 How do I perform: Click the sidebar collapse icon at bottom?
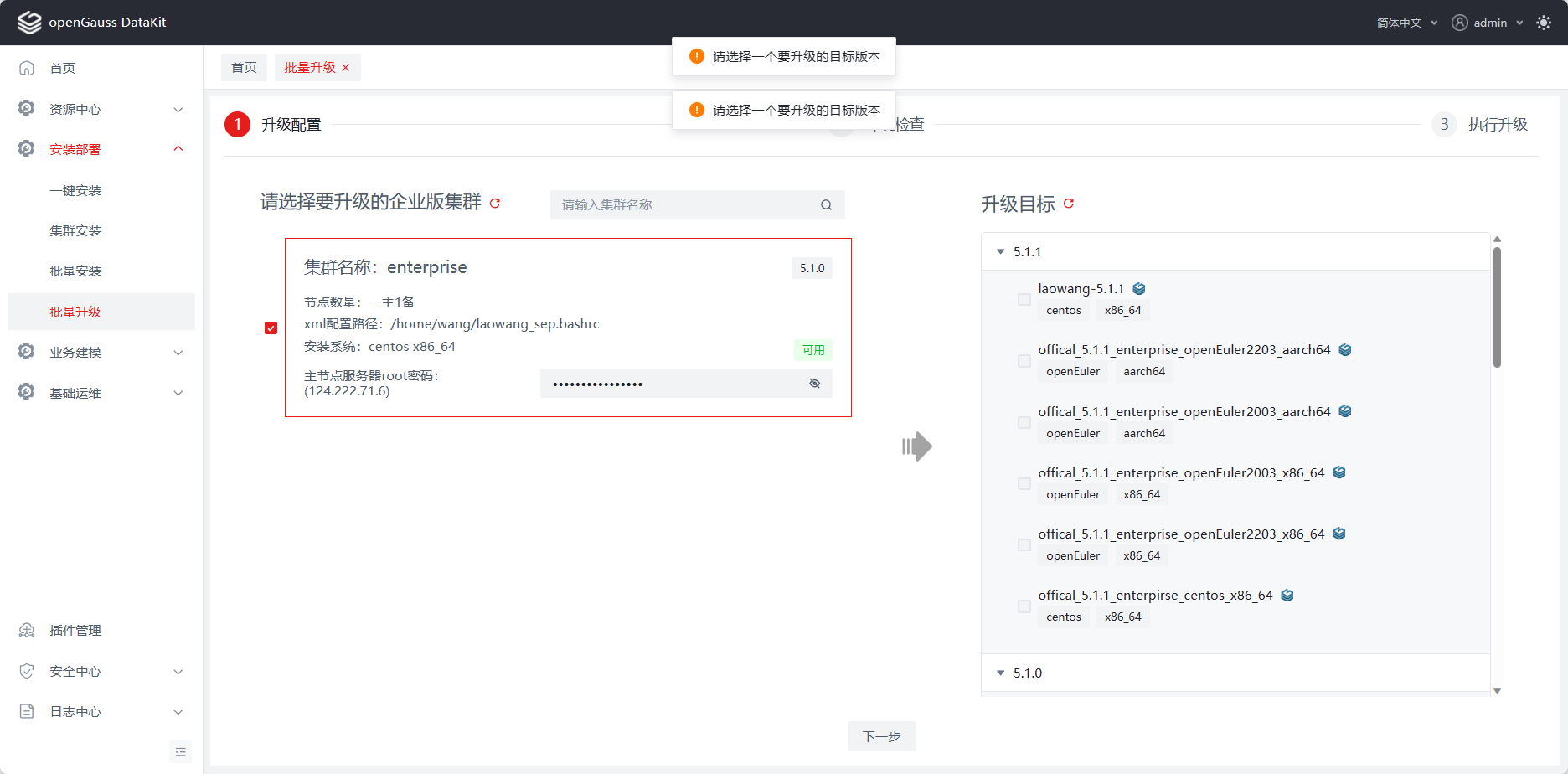coord(181,751)
